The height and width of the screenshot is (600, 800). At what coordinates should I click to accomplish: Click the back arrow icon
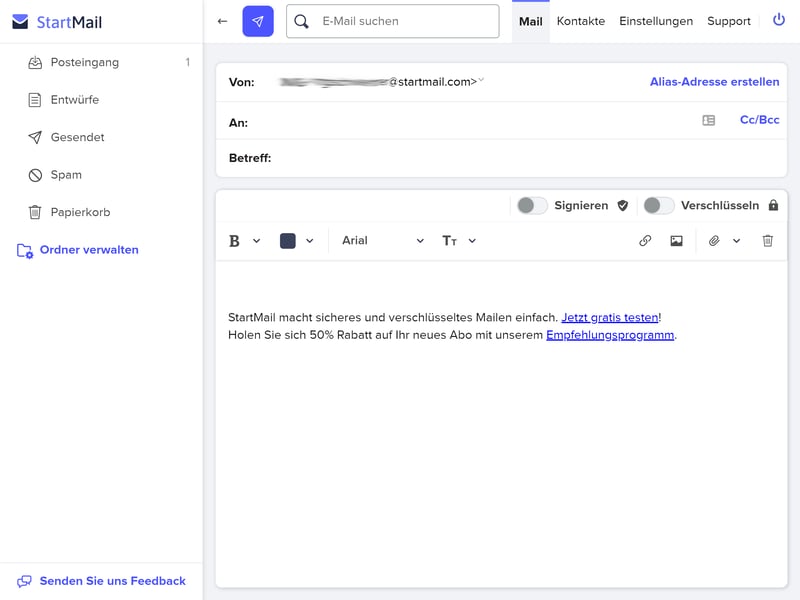pos(222,21)
